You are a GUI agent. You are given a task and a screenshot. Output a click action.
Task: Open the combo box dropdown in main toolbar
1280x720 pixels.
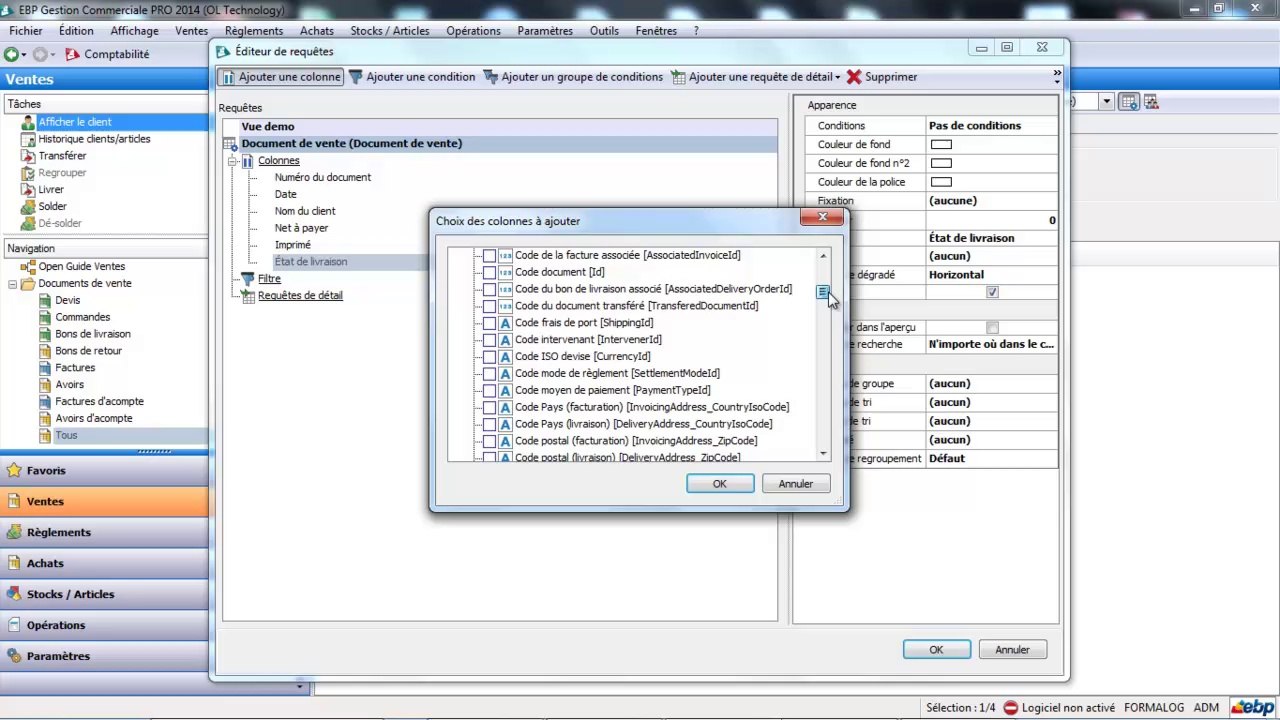(1107, 101)
